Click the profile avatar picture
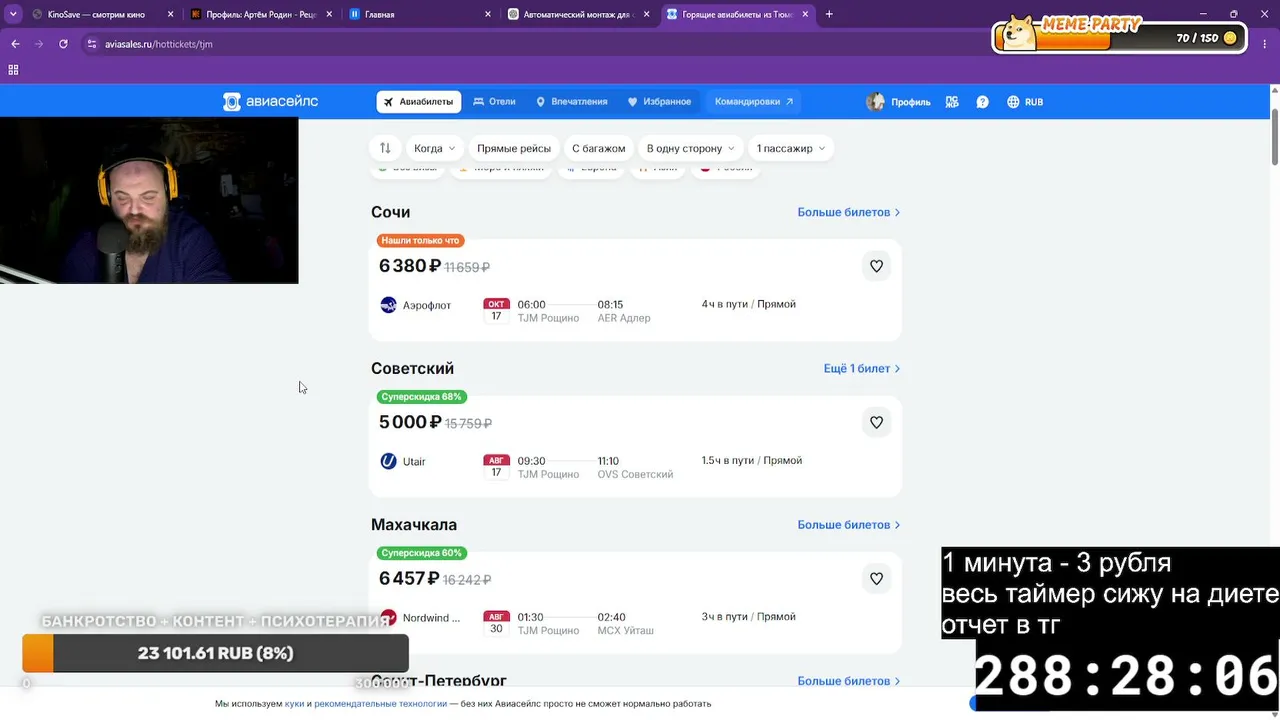Screen dimensions: 1280x720 875,102
